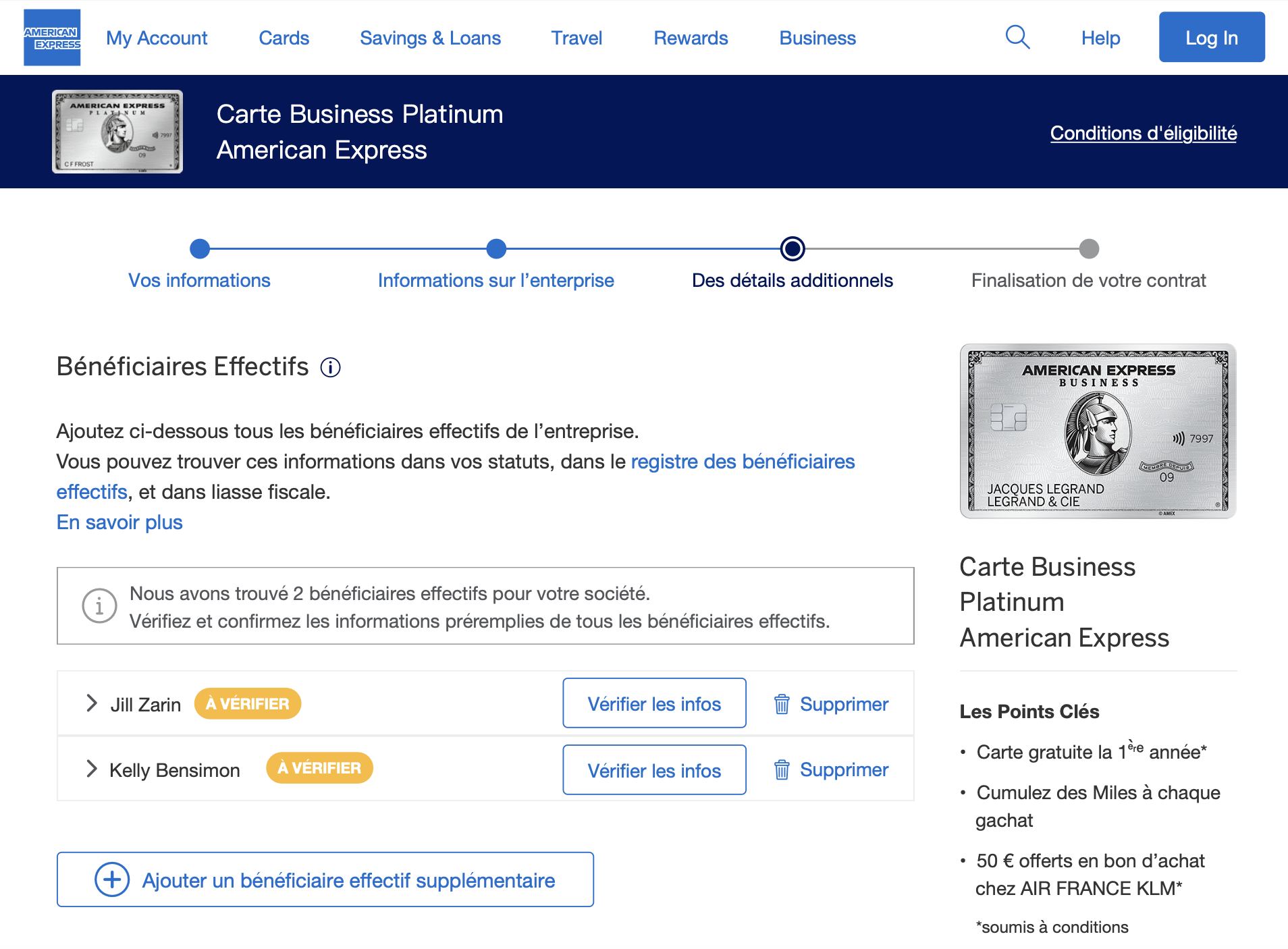Click the Business card image in sidebar
This screenshot has width=1288, height=949.
(x=1098, y=431)
